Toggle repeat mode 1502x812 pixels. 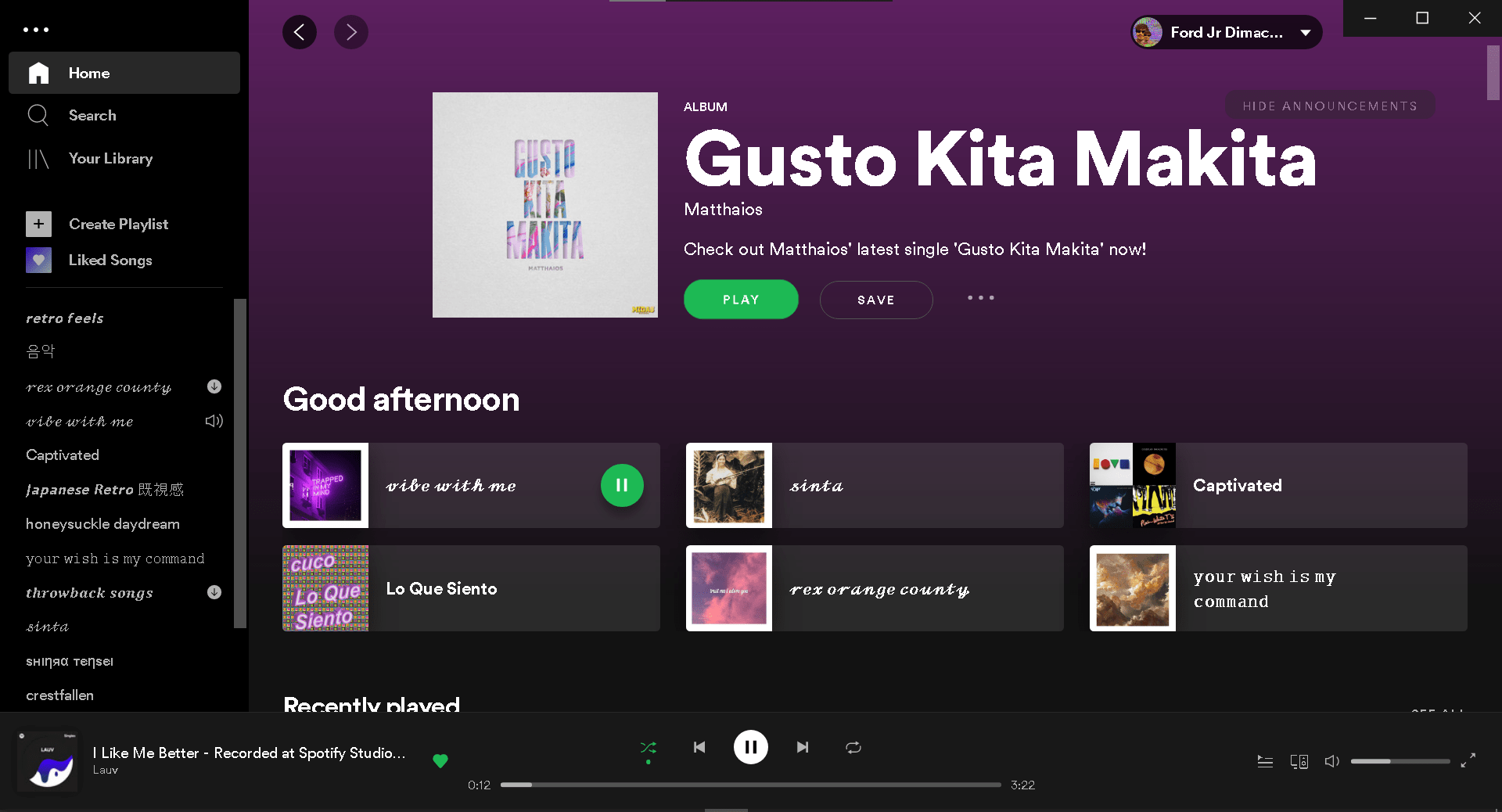[853, 747]
